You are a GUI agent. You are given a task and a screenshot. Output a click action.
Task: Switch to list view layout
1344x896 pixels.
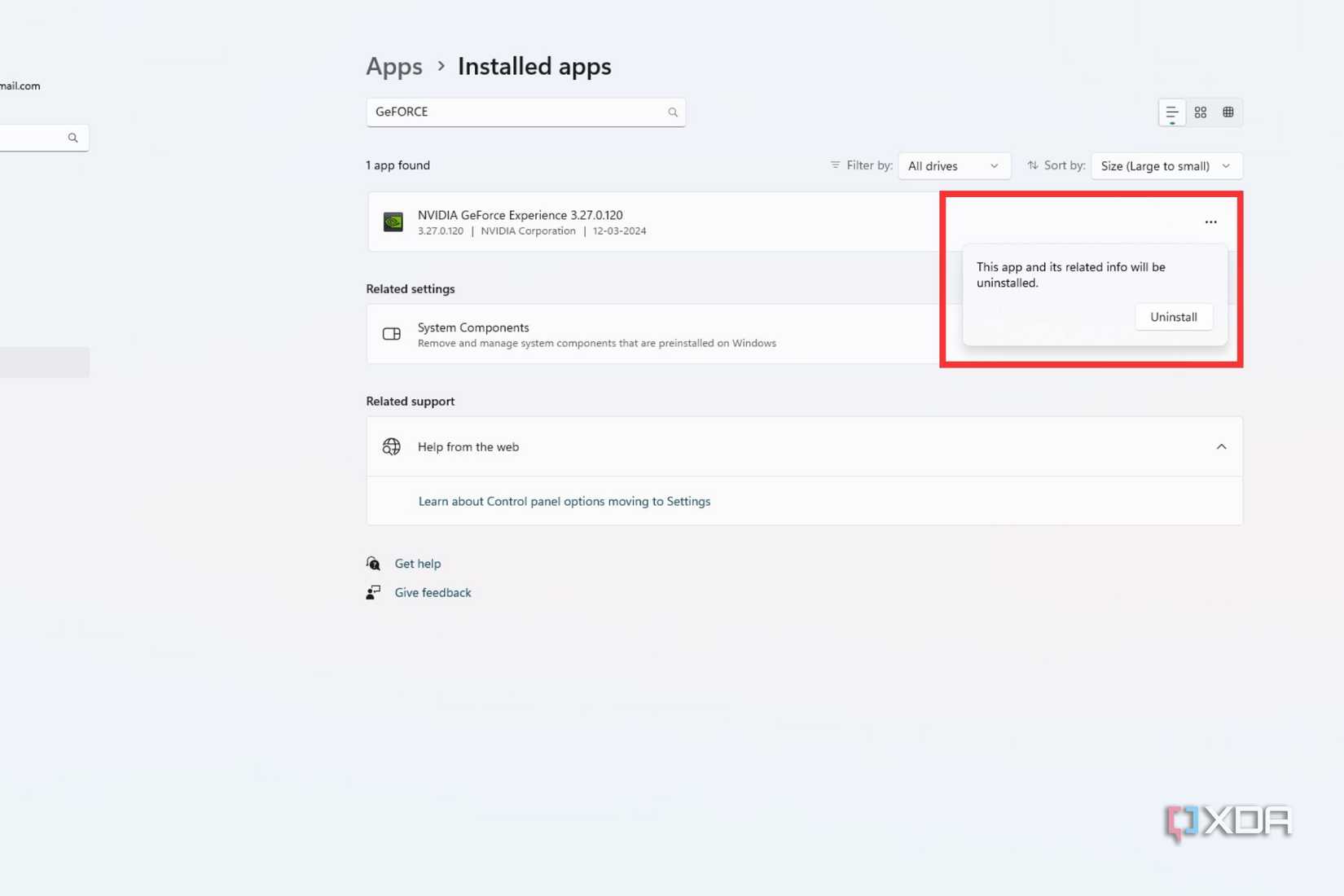(1172, 112)
